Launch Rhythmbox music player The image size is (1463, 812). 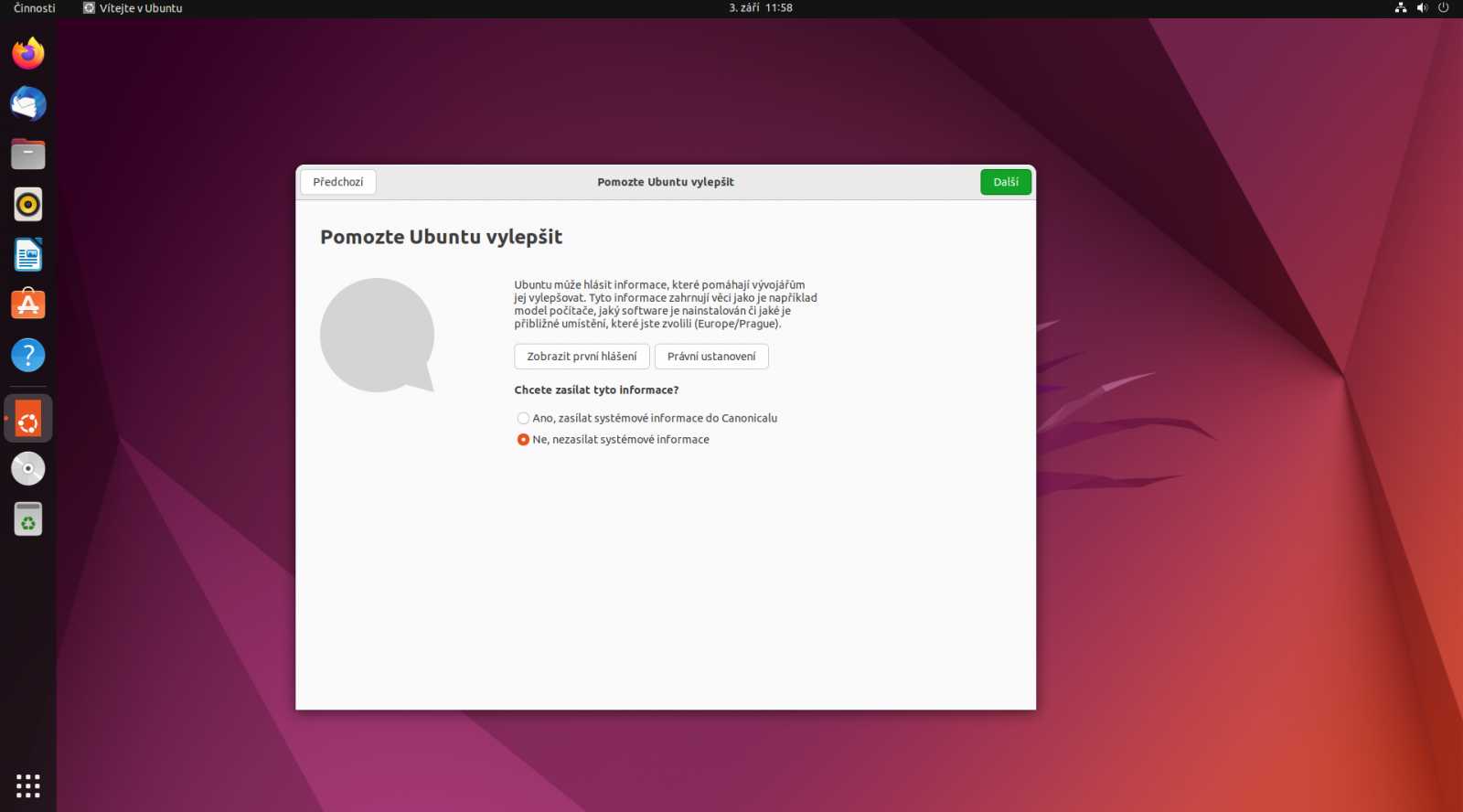pyautogui.click(x=28, y=204)
